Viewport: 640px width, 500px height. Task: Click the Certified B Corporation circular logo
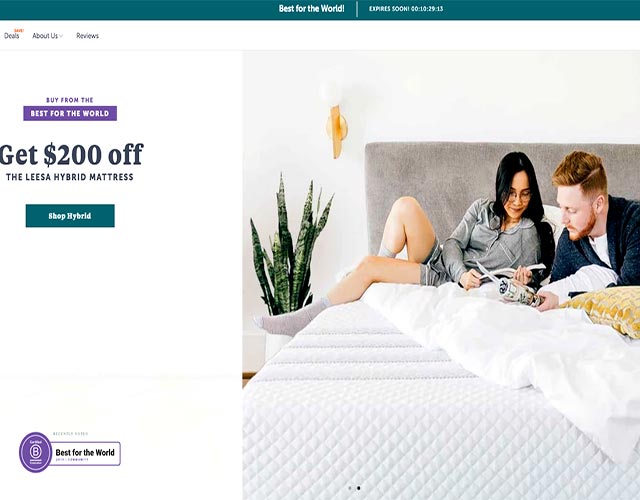point(36,452)
